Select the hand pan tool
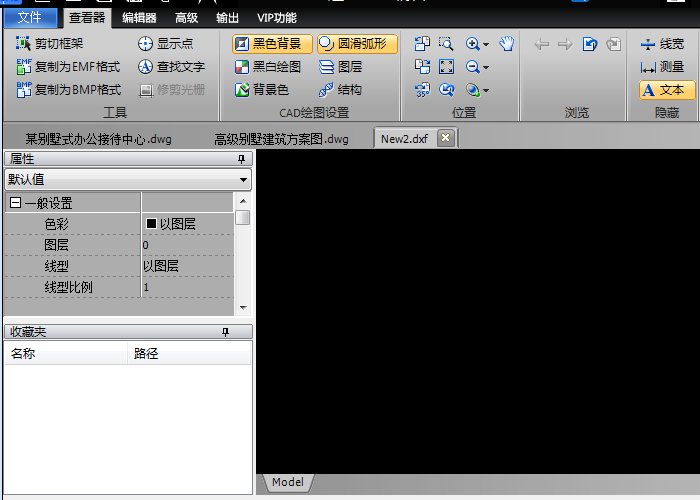 [x=507, y=43]
